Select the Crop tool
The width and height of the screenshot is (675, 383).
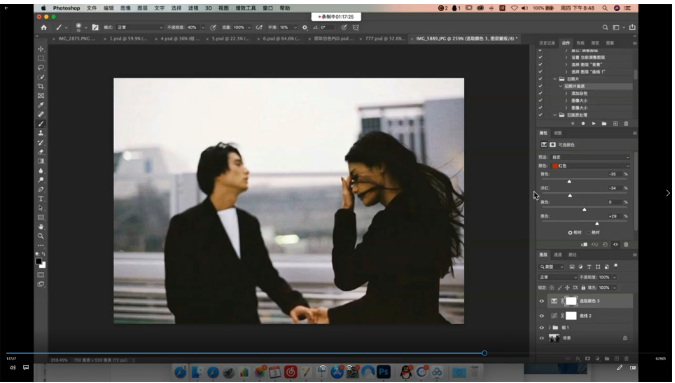(x=41, y=86)
